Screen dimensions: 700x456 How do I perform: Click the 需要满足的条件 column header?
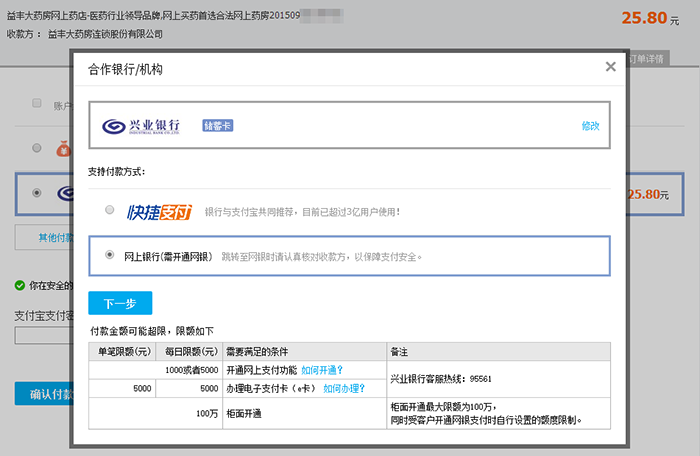click(304, 352)
